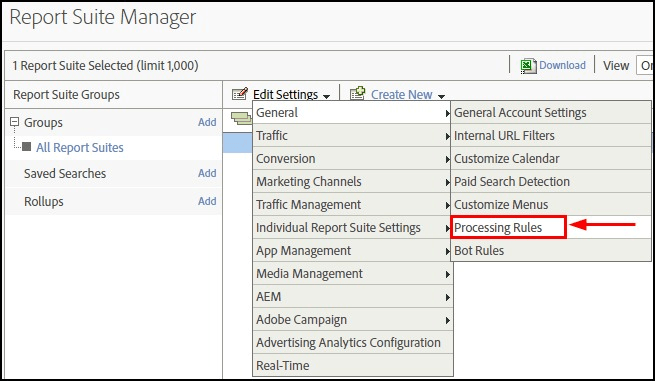Click the Download link
The height and width of the screenshot is (381, 655).
pyautogui.click(x=562, y=65)
